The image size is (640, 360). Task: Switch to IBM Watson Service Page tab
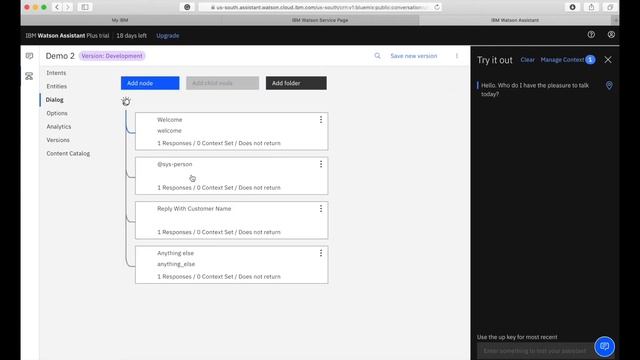(x=320, y=20)
